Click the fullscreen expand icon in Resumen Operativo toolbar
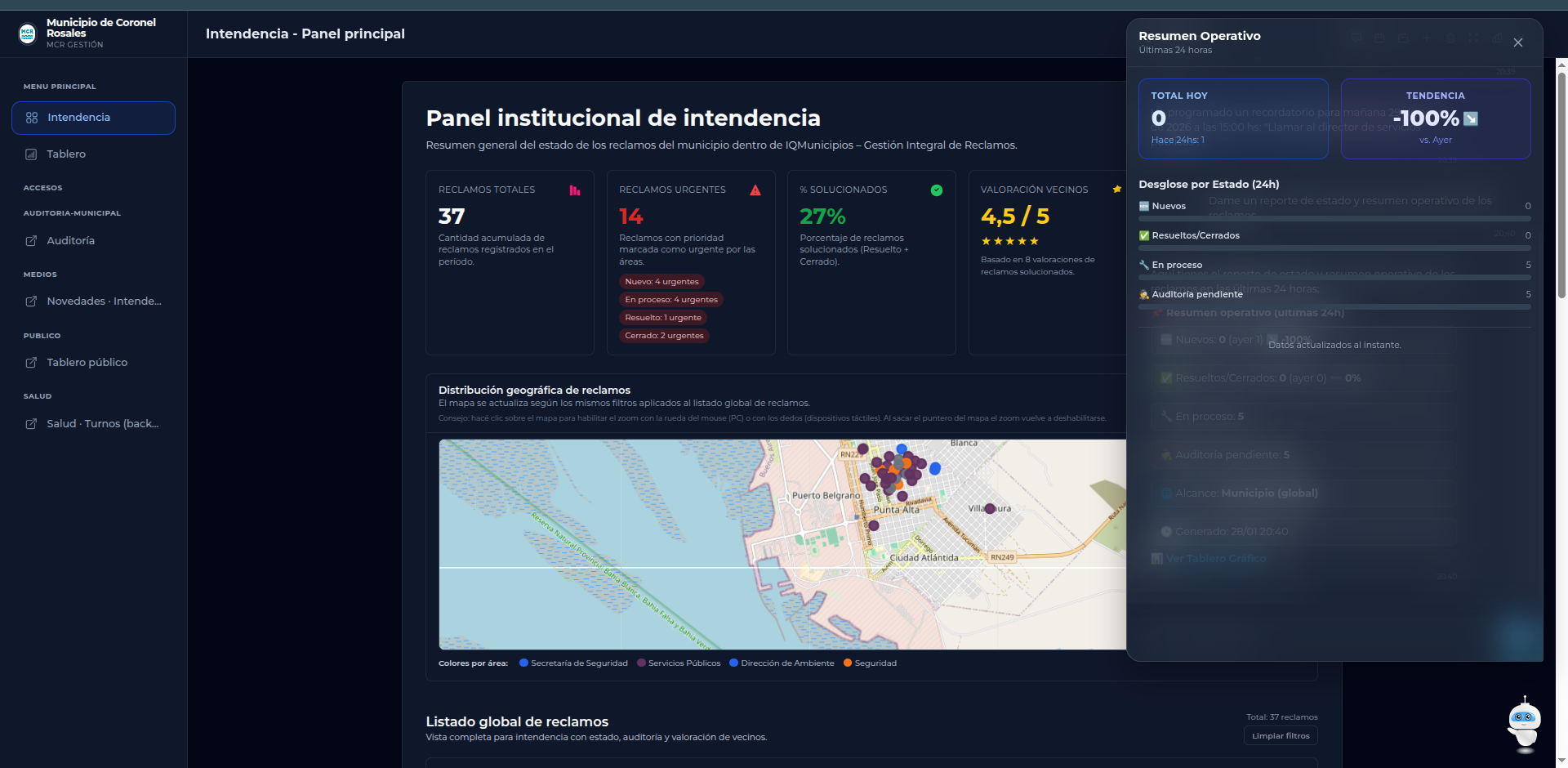The height and width of the screenshot is (768, 1568). point(1473,38)
